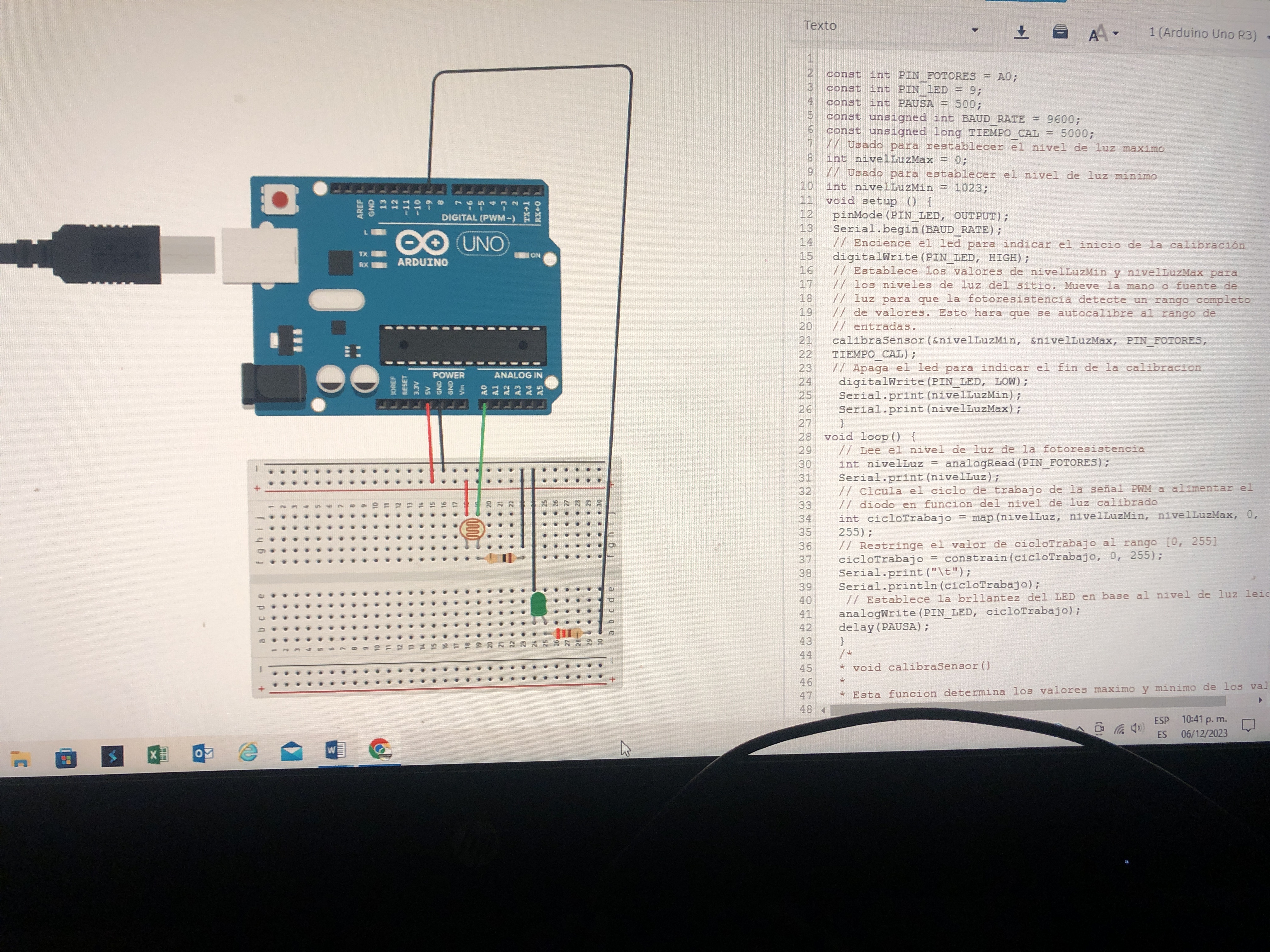The image size is (1270, 952).
Task: Open the notification center icon
Action: [x=1248, y=725]
